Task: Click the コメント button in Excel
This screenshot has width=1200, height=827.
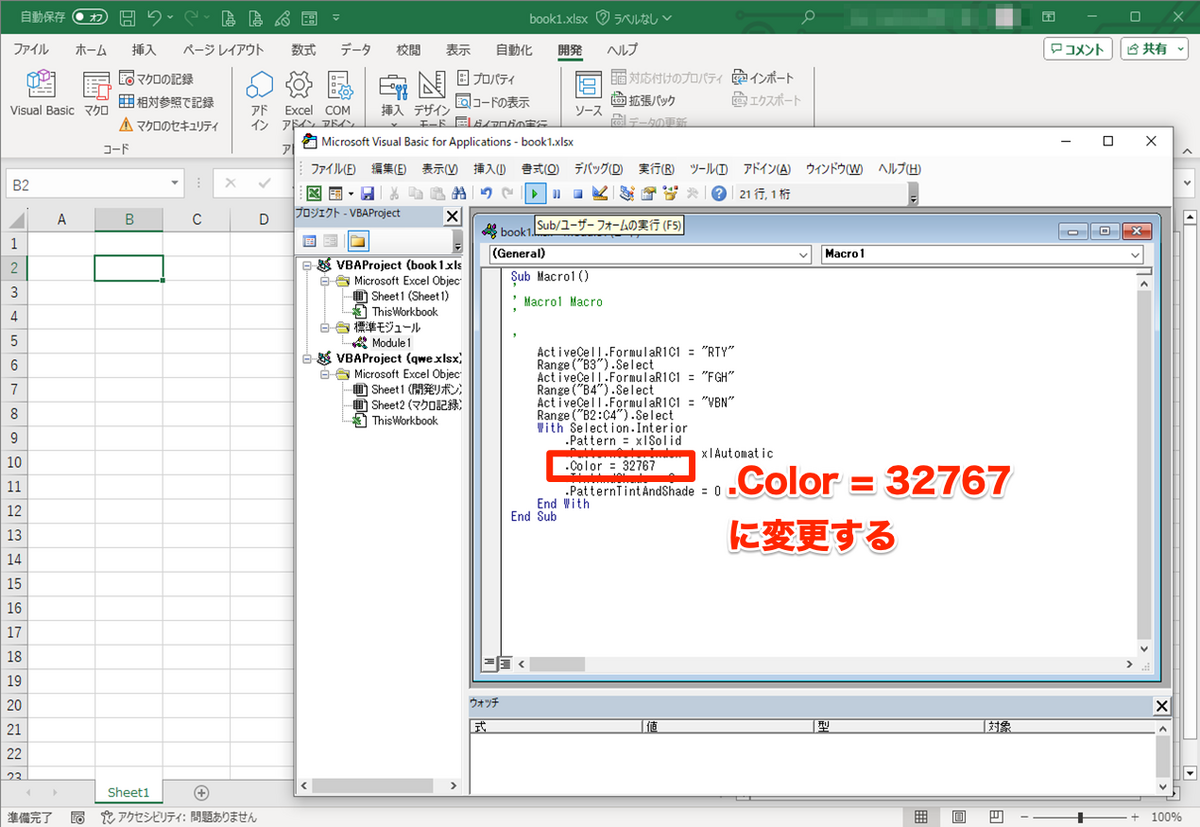Action: 1078,49
